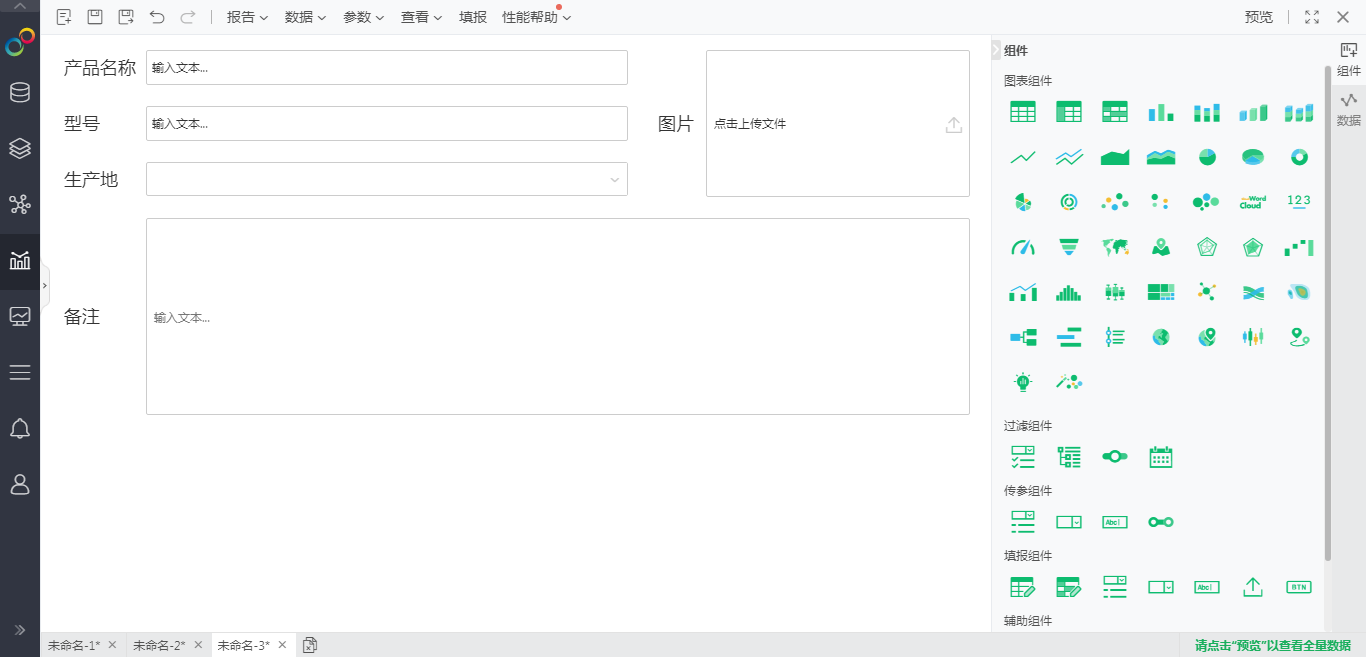Add the tree filter component
This screenshot has height=657, width=1366.
point(1069,457)
